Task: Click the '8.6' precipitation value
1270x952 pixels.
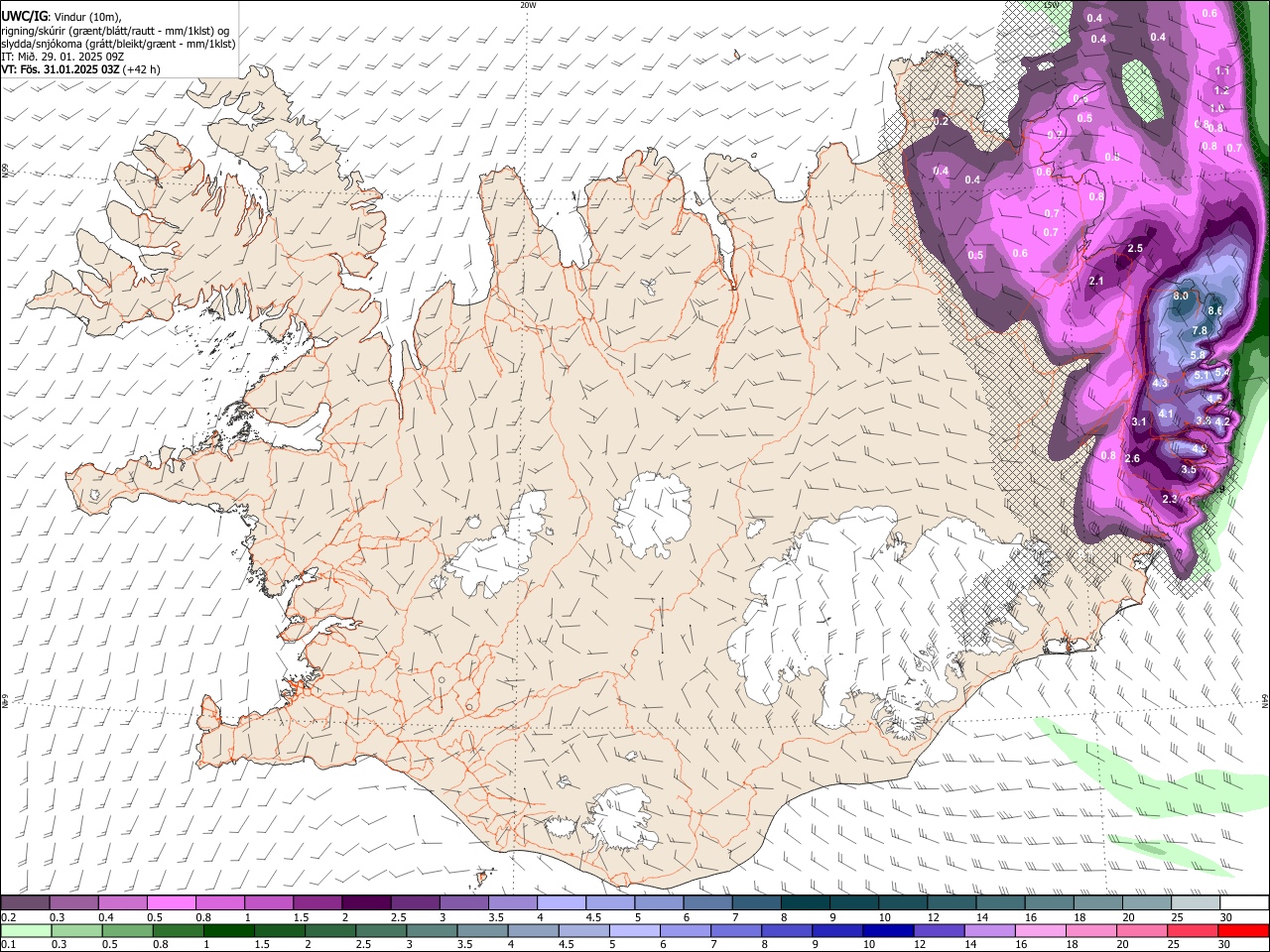Action: (1213, 311)
